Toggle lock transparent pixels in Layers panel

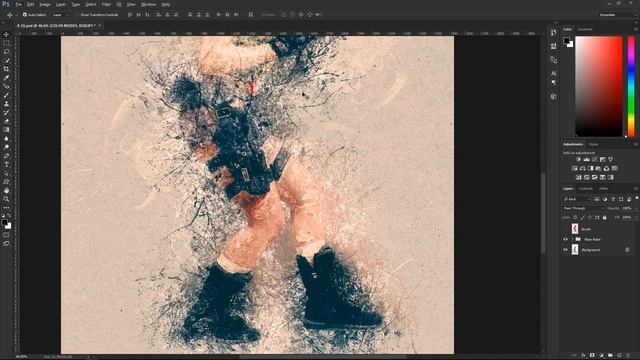click(575, 218)
